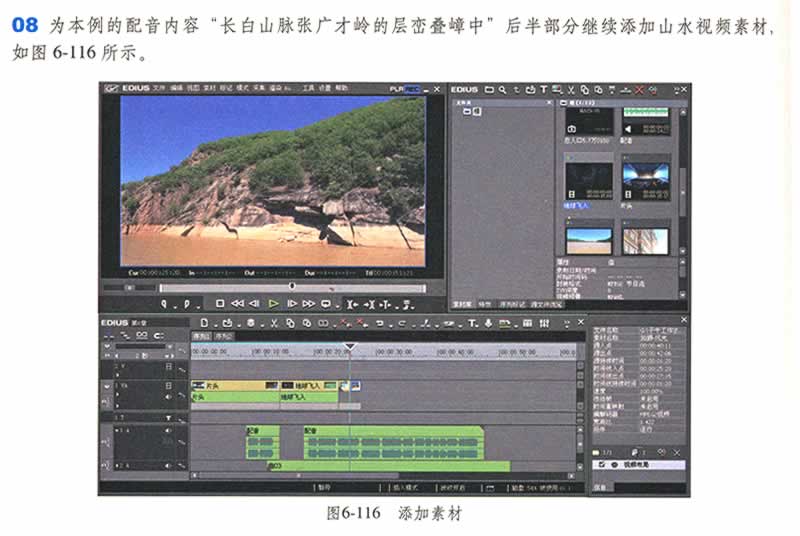This screenshot has height=536, width=800.
Task: Step forward one frame in player
Action: pos(292,303)
